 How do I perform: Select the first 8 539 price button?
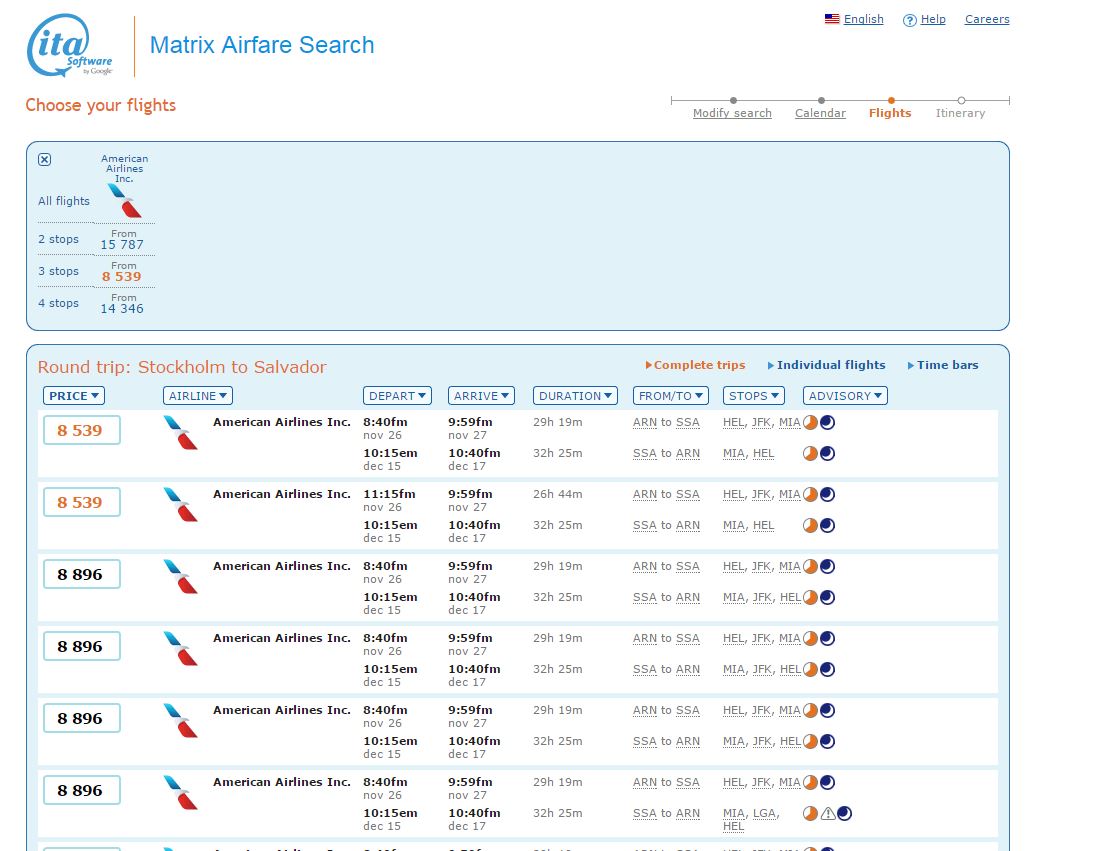coord(81,430)
